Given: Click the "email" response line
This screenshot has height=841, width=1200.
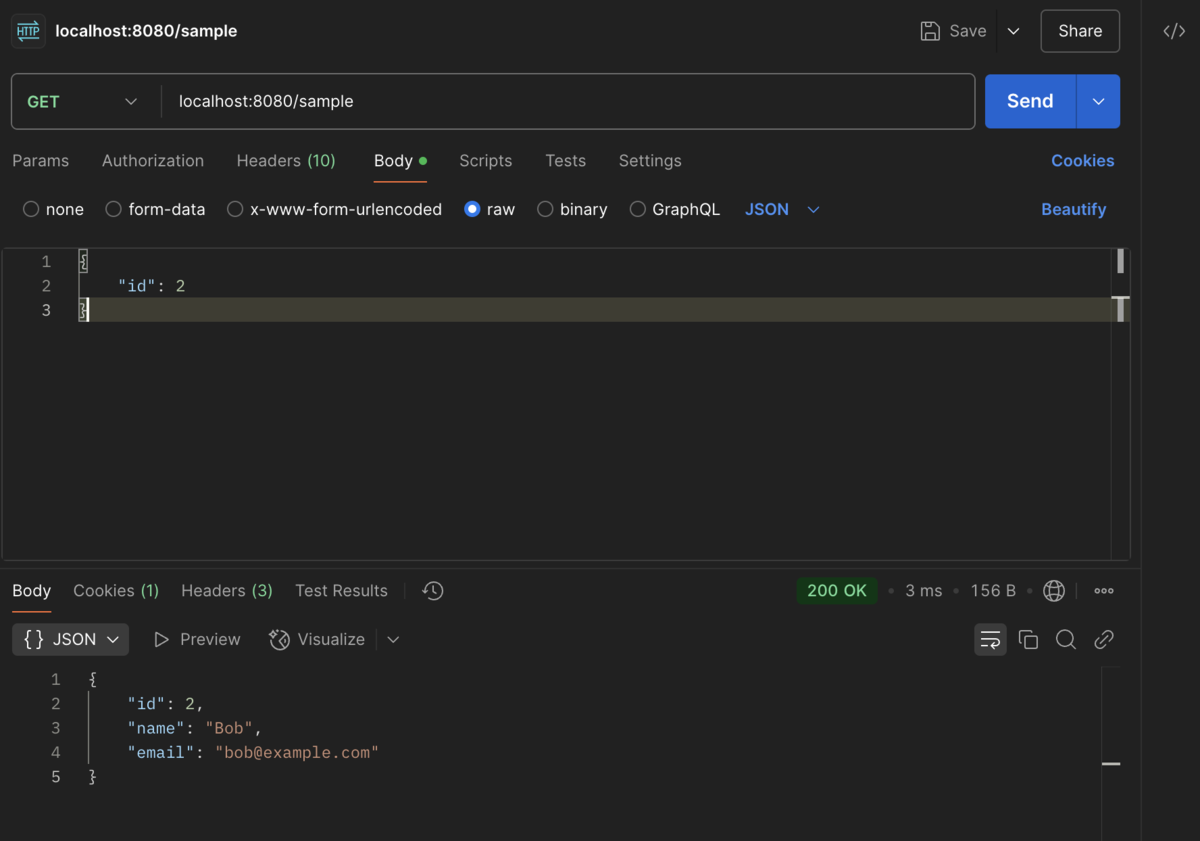Looking at the screenshot, I should (x=253, y=753).
